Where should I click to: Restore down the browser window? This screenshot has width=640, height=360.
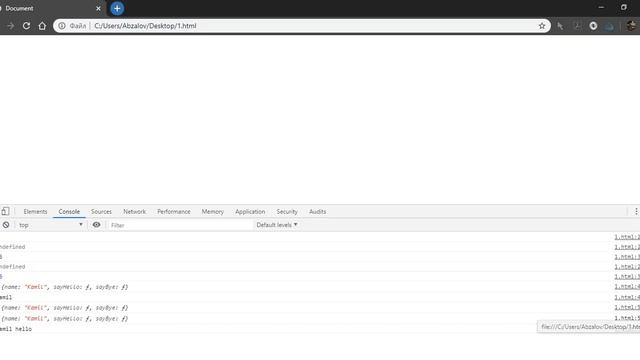624,7
